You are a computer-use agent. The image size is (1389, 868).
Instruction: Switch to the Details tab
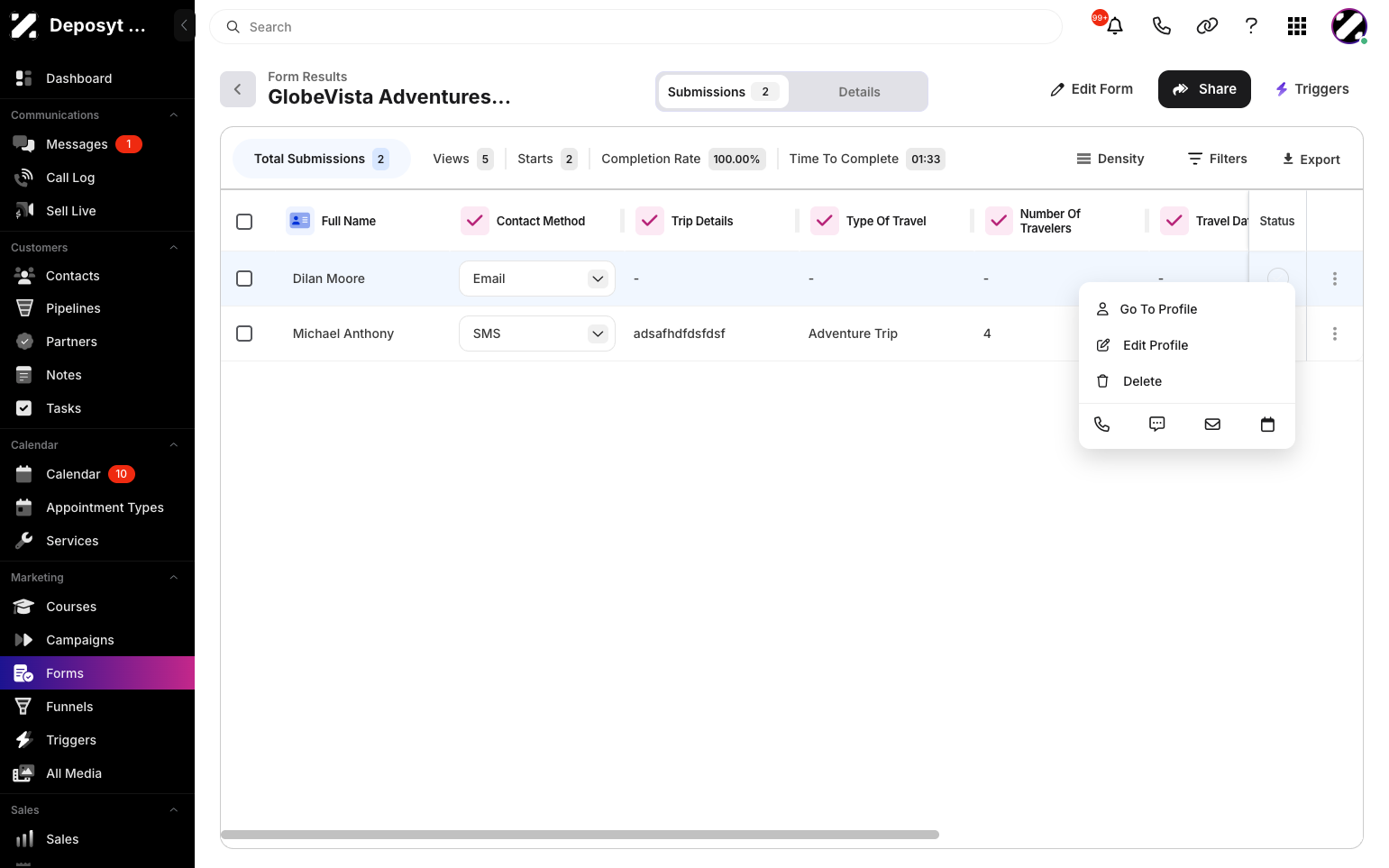(x=859, y=92)
